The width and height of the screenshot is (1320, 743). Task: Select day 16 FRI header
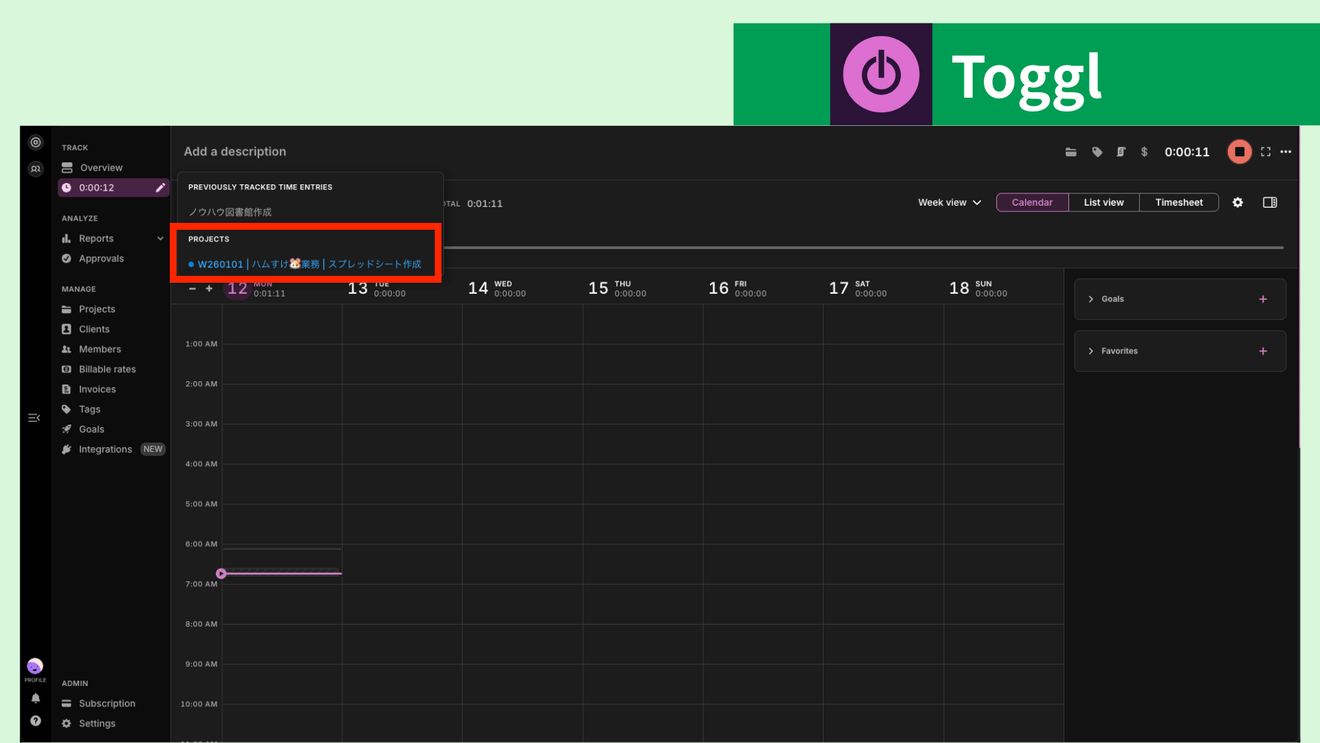737,288
